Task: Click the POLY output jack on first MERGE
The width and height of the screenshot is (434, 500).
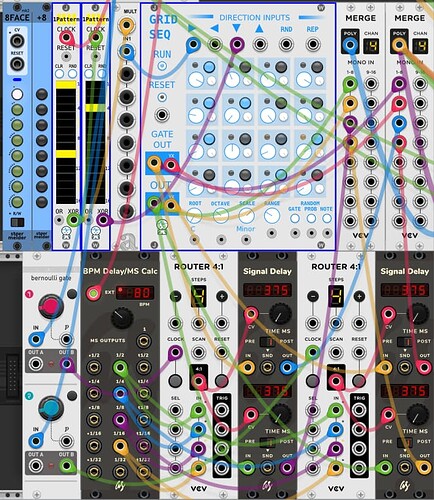Action: (x=350, y=44)
